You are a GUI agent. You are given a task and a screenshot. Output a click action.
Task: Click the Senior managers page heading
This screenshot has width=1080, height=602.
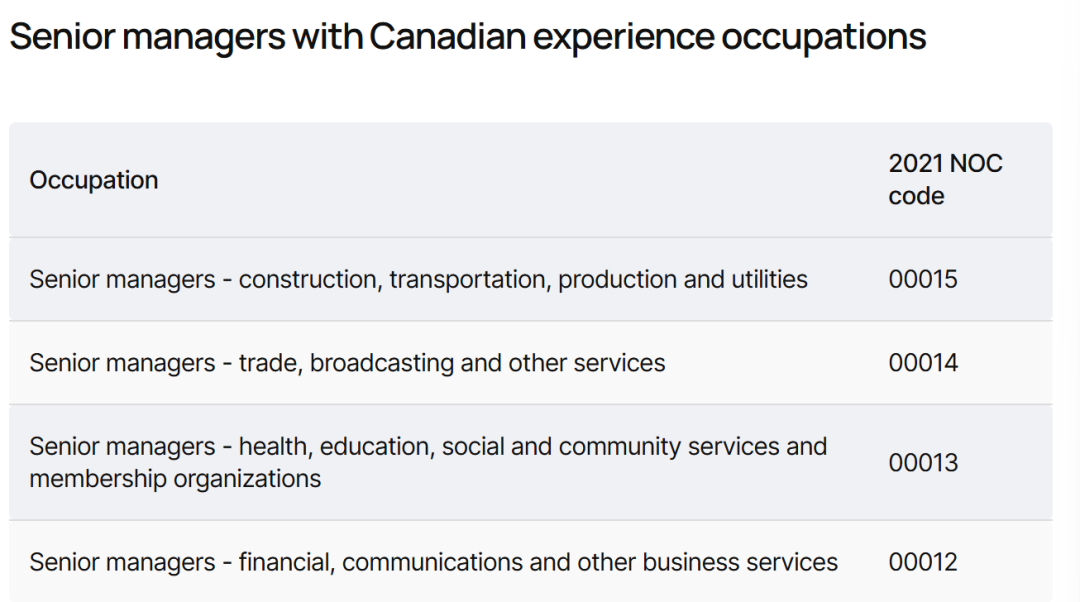coord(467,38)
